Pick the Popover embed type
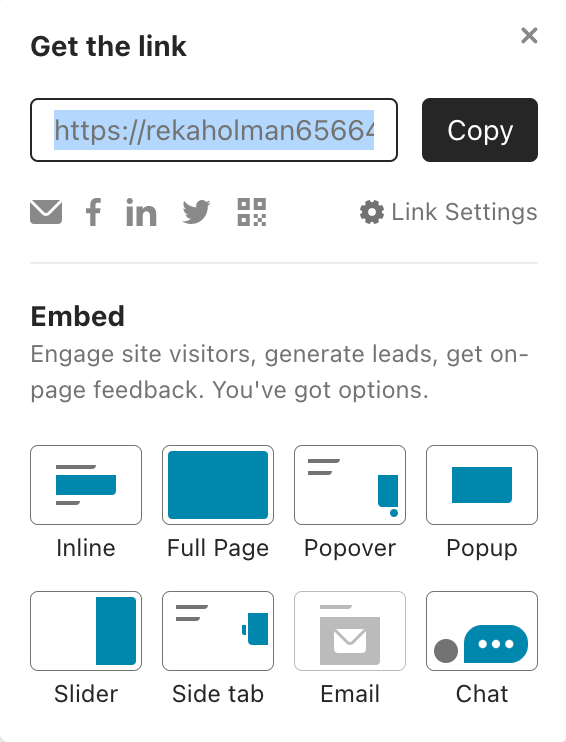The width and height of the screenshot is (566, 742). click(x=350, y=485)
